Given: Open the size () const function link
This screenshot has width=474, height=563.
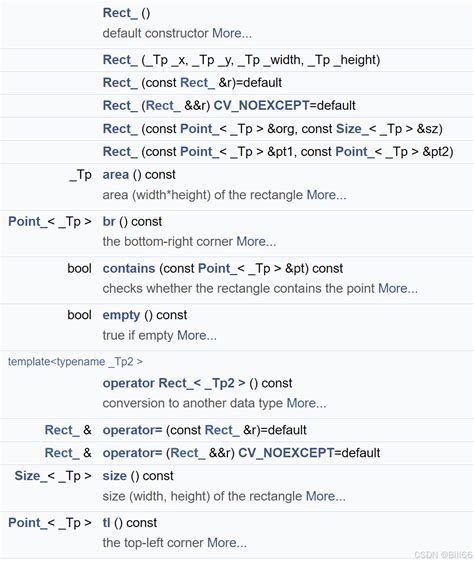Looking at the screenshot, I should 115,476.
